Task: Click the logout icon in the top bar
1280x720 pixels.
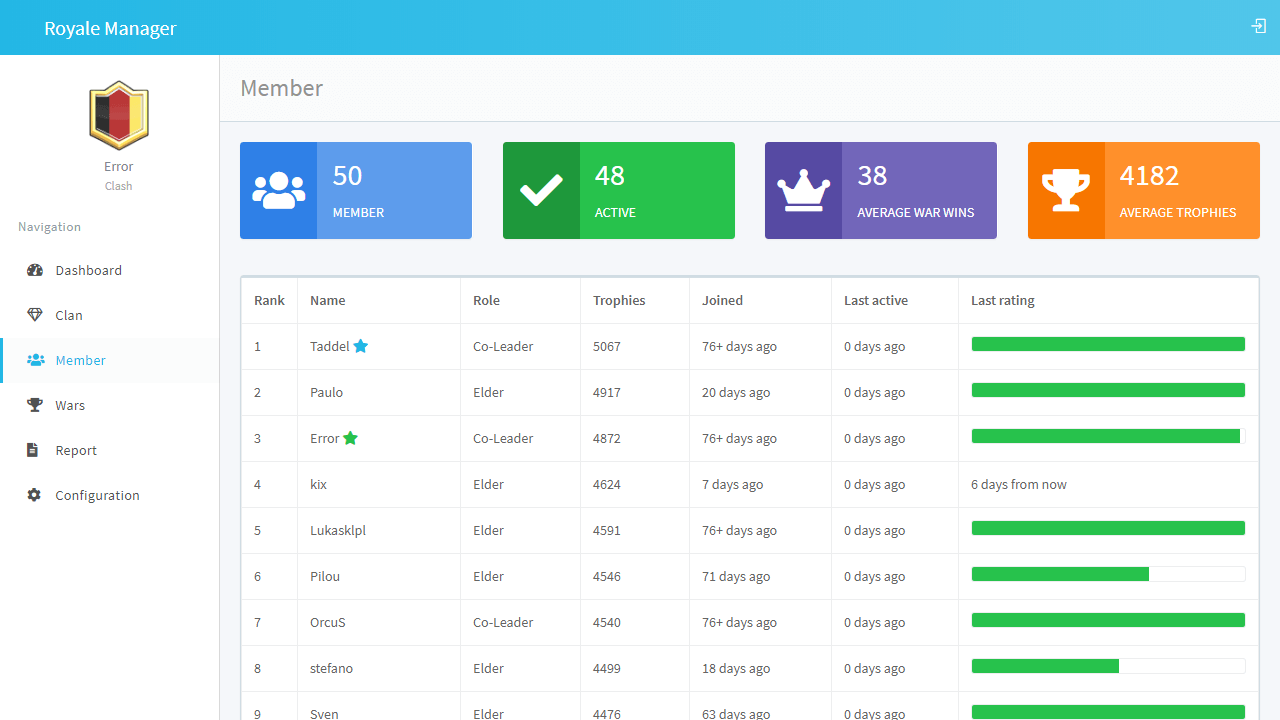Action: 1258,26
